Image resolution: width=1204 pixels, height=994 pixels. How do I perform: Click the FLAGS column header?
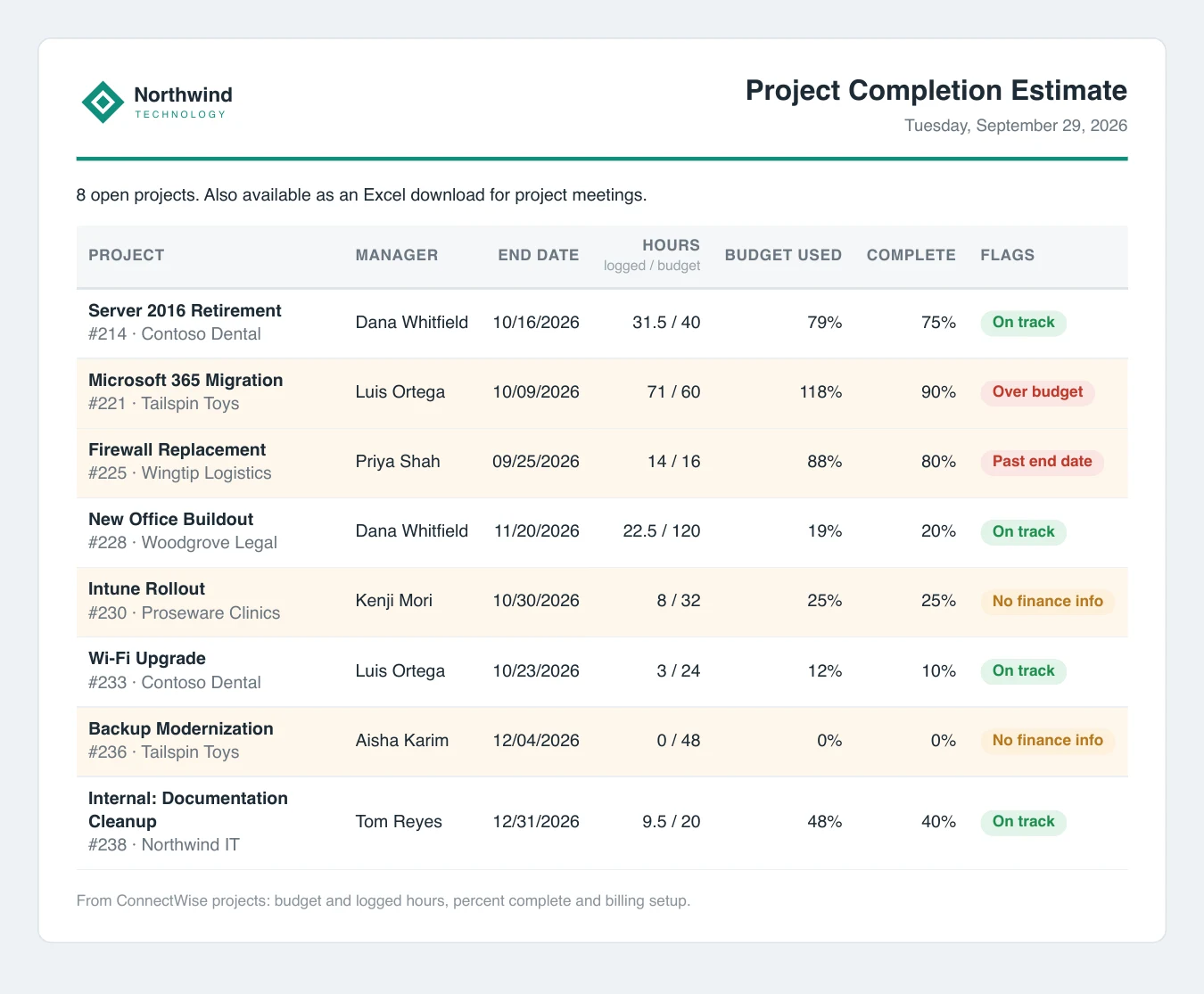[x=1008, y=255]
